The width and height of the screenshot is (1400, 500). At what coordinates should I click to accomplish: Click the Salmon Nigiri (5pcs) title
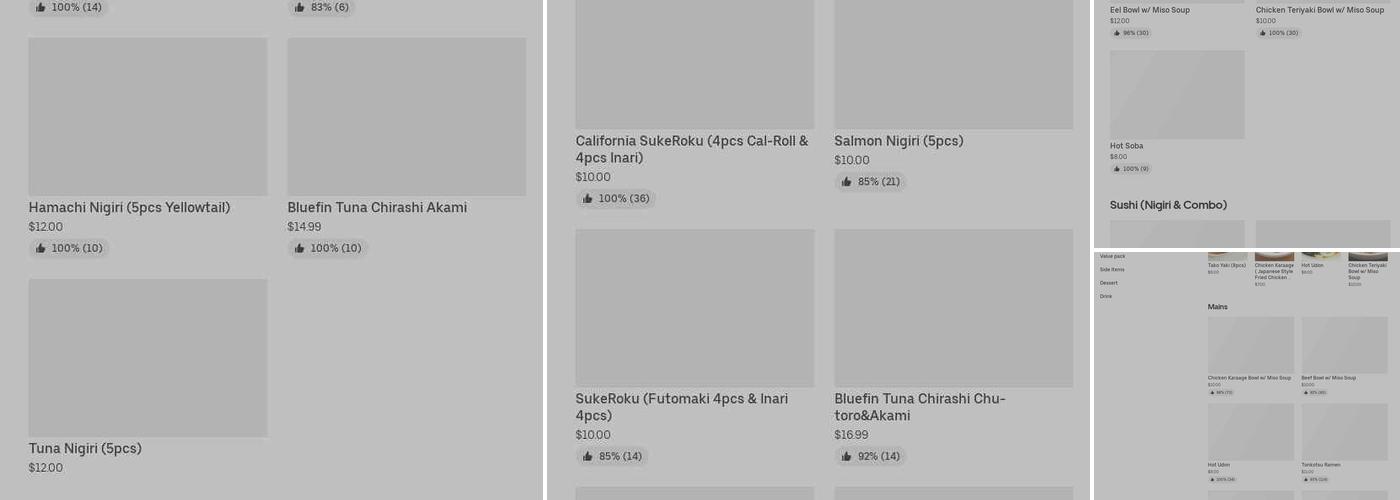898,141
